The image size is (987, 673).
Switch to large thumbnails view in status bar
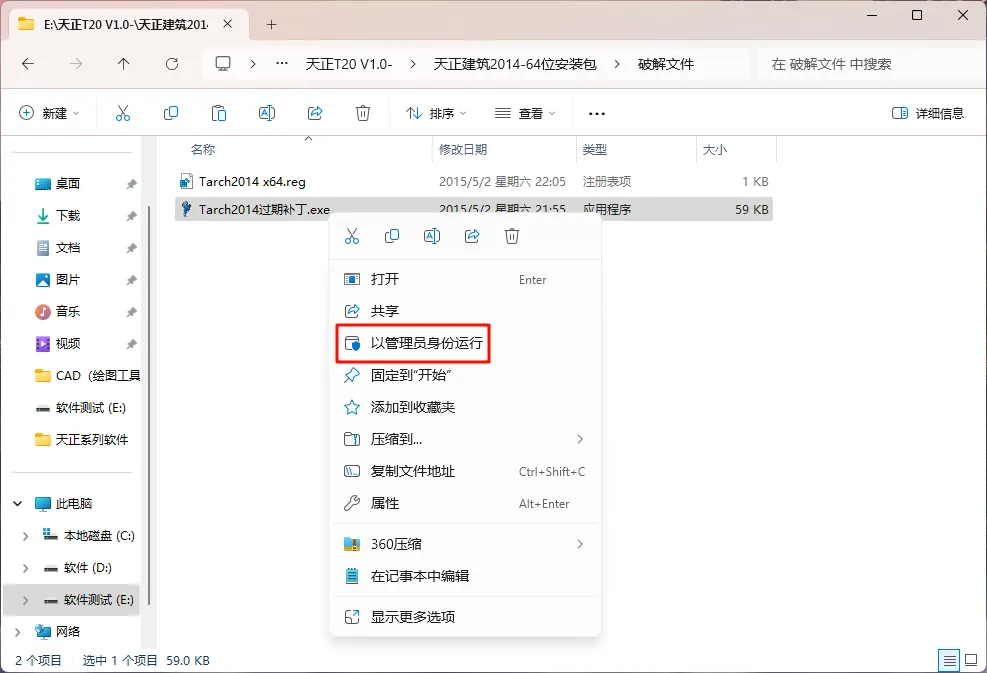971,660
